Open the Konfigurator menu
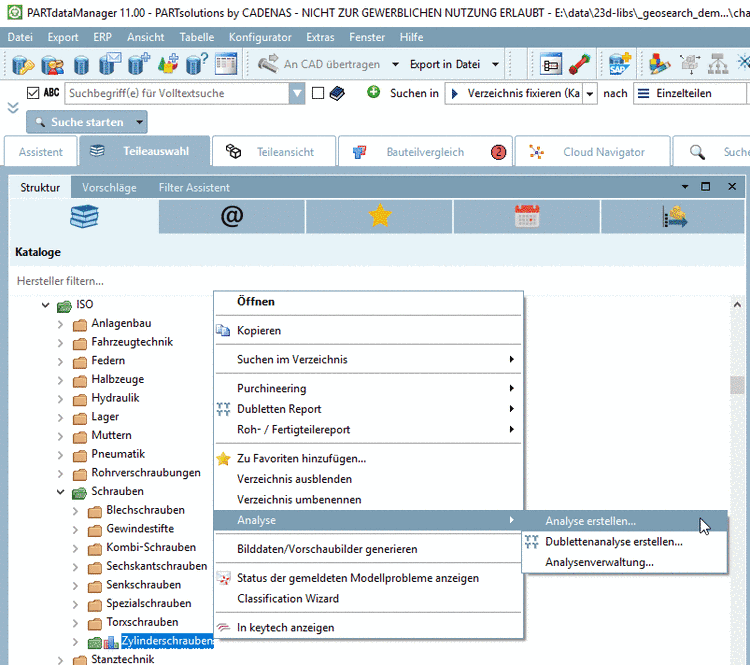This screenshot has width=750, height=665. (x=260, y=37)
